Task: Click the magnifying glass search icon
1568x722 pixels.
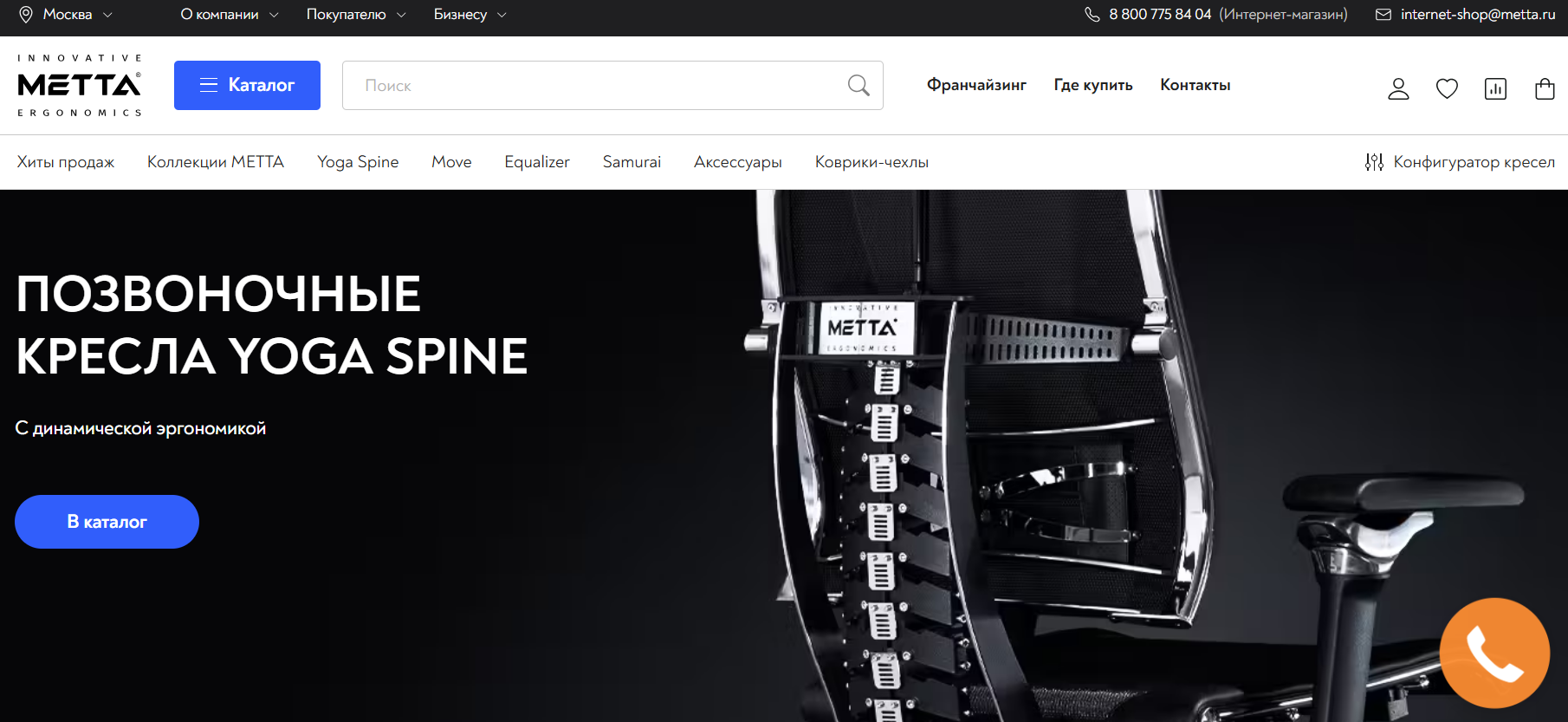Action: (x=858, y=85)
